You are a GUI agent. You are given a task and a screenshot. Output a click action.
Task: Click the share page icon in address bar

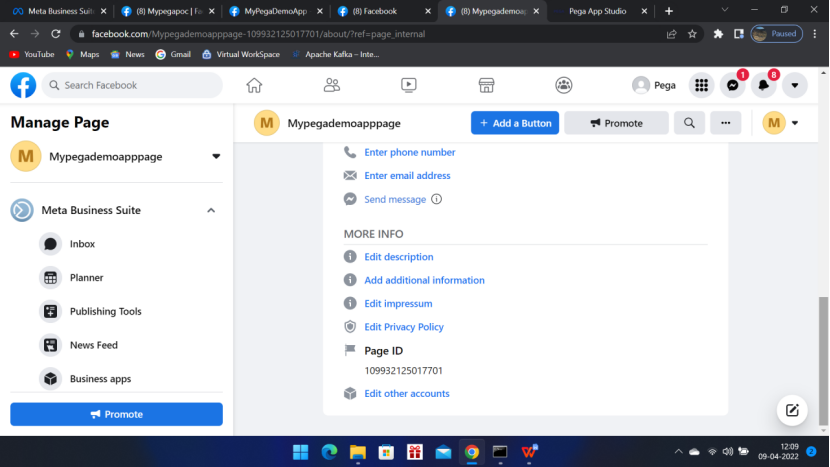pos(671,34)
